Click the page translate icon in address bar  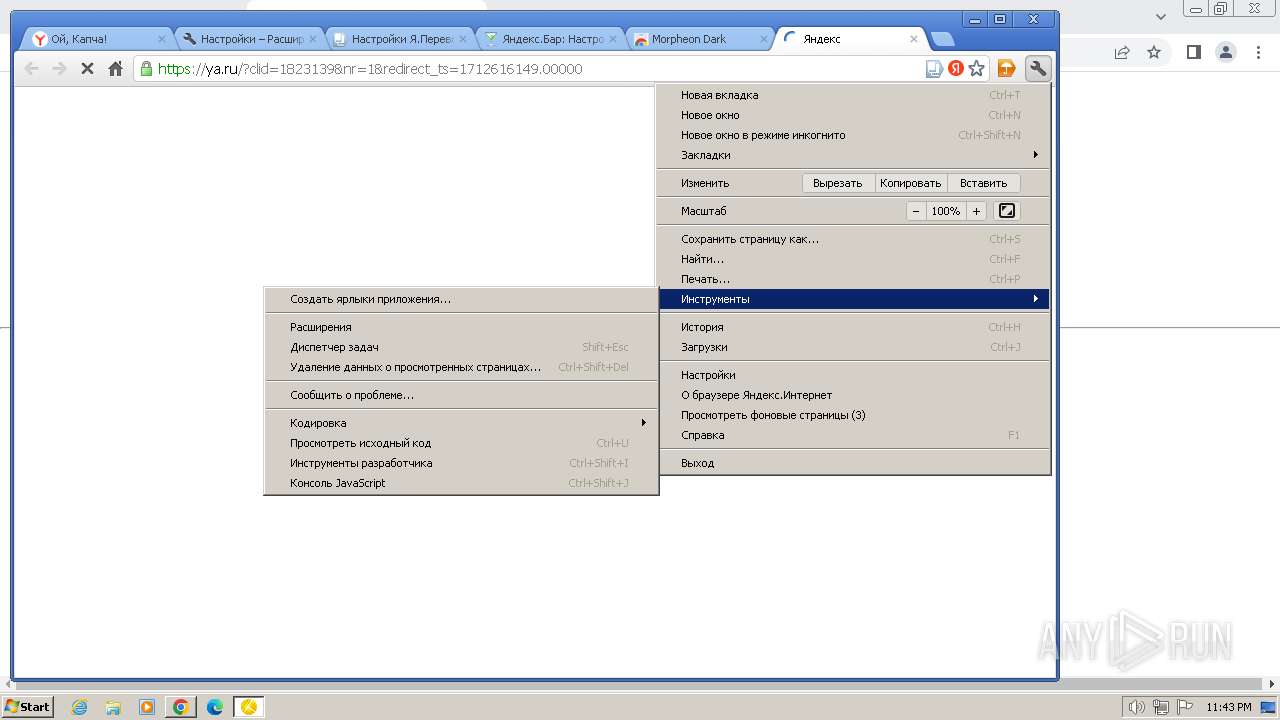pyautogui.click(x=934, y=68)
